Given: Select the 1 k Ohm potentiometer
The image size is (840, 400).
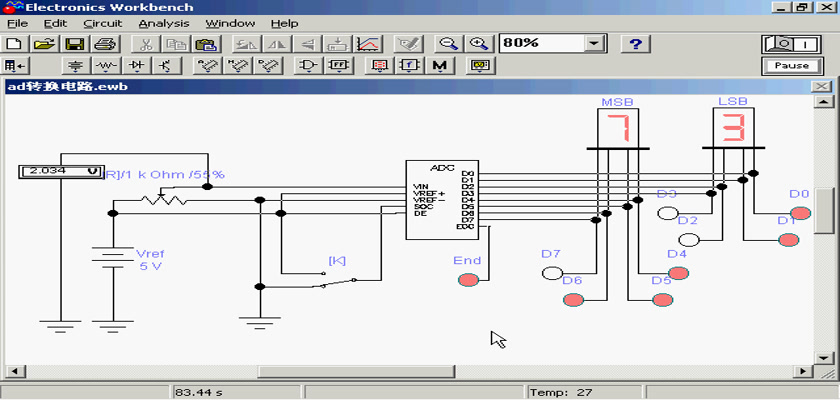Looking at the screenshot, I should 163,199.
